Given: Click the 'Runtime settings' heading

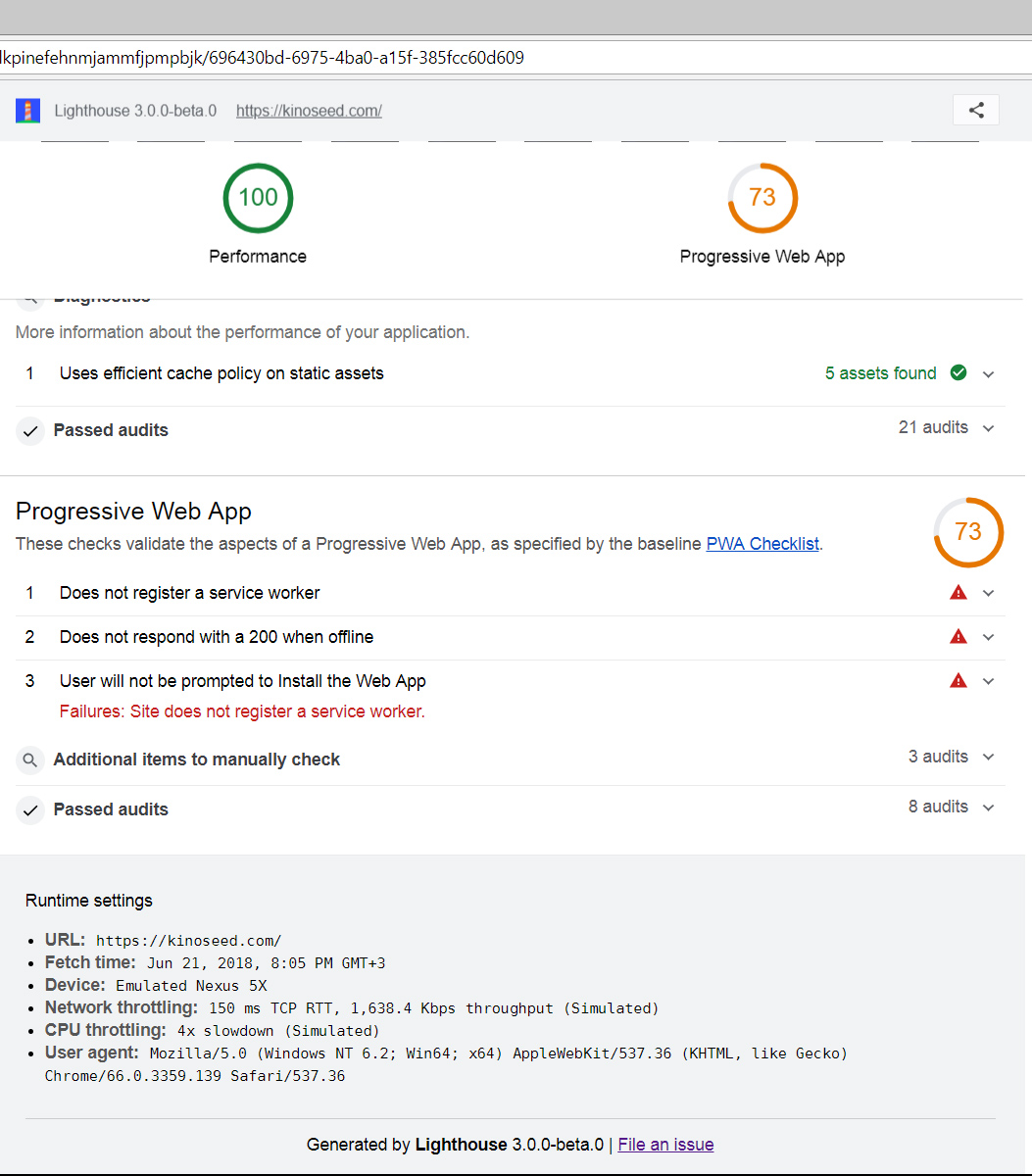Looking at the screenshot, I should (x=89, y=901).
